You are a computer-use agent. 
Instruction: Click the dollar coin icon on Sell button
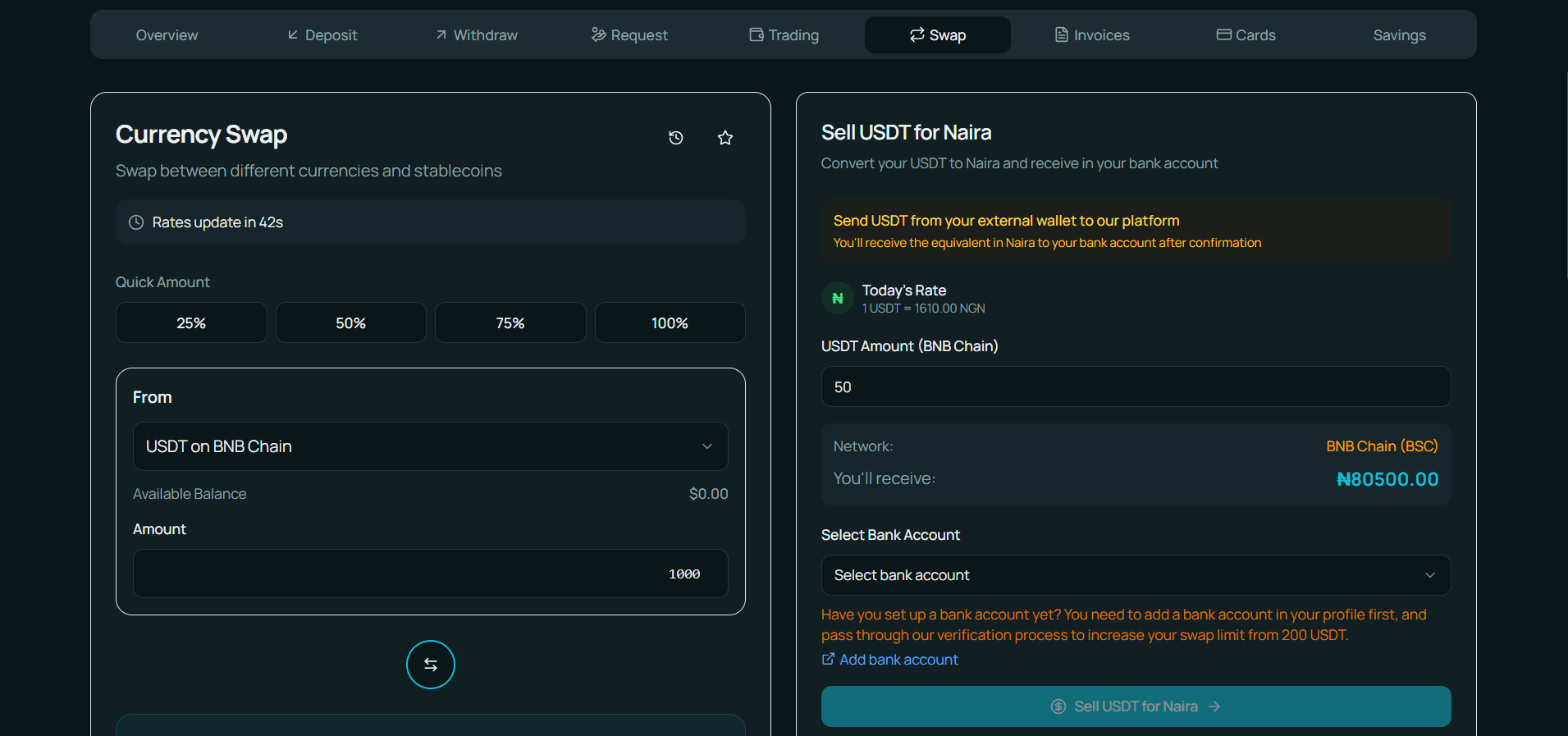[x=1058, y=706]
